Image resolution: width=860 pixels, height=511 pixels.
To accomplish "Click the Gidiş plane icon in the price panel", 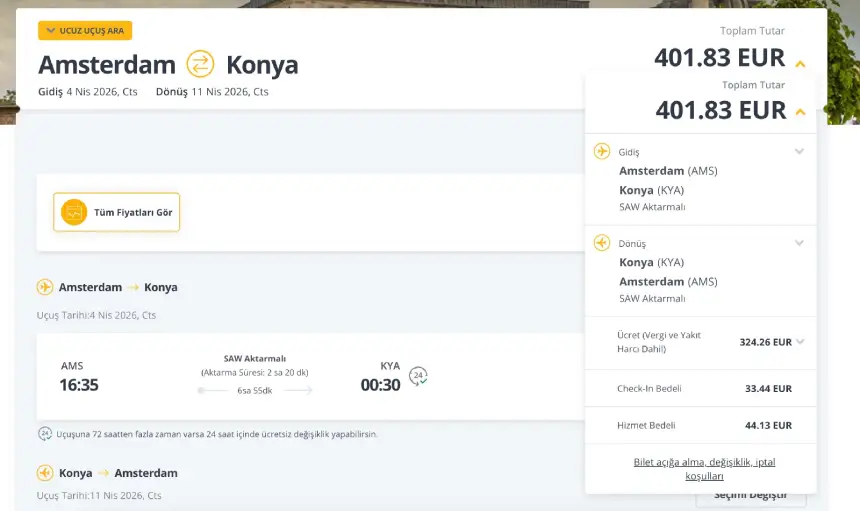I will [x=602, y=151].
